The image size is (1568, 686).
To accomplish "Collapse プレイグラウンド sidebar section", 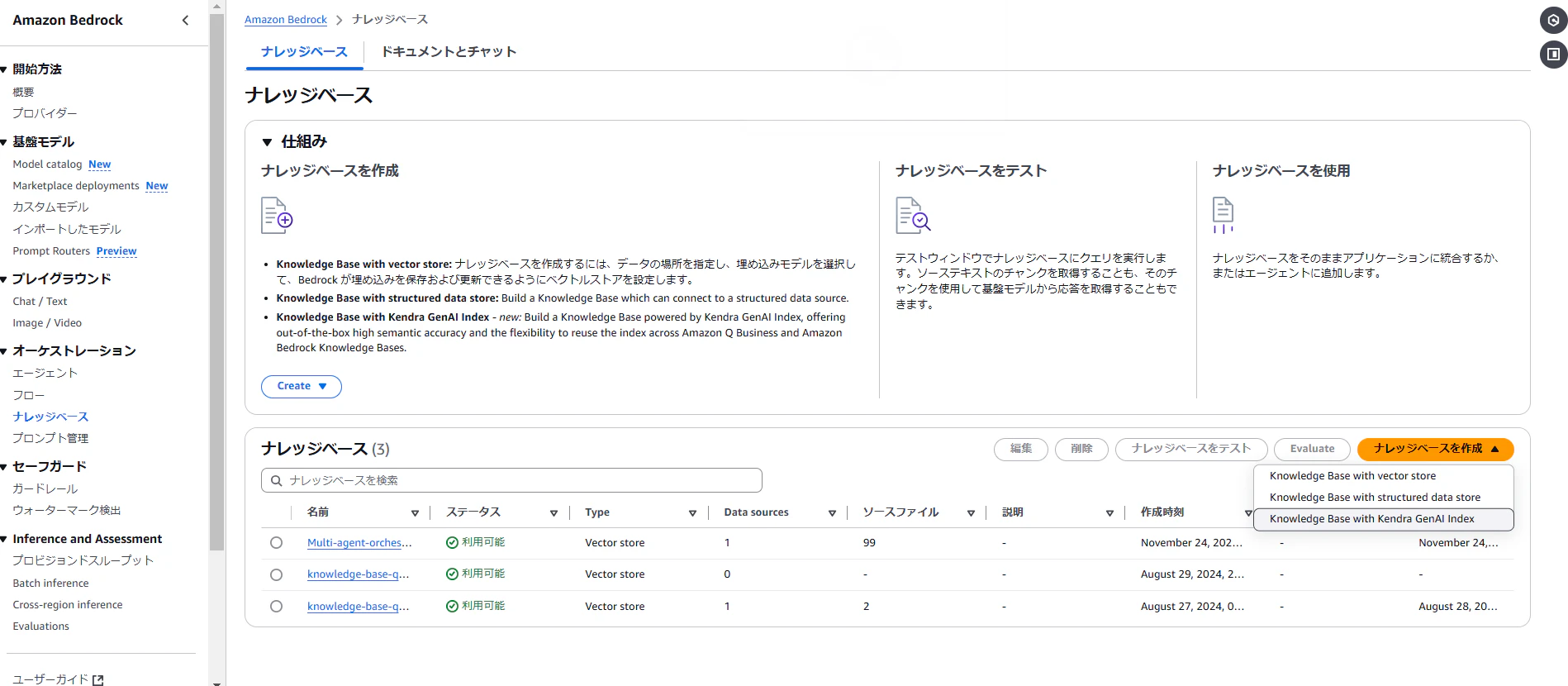I will pyautogui.click(x=4, y=279).
